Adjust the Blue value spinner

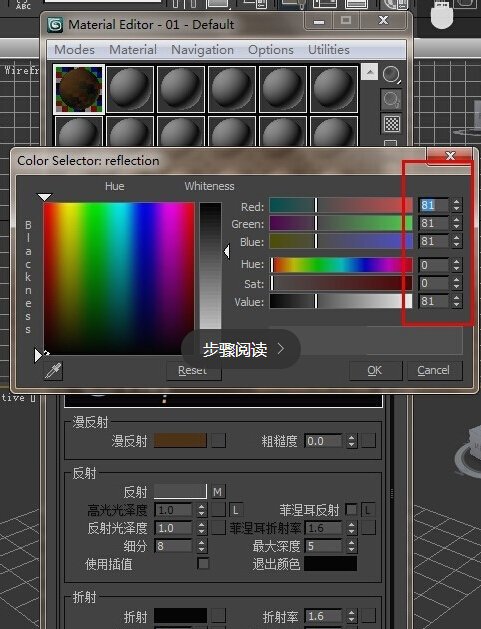457,241
